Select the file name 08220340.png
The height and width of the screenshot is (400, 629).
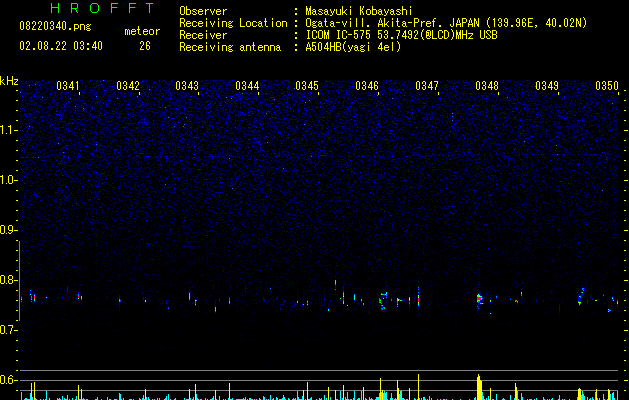click(55, 27)
